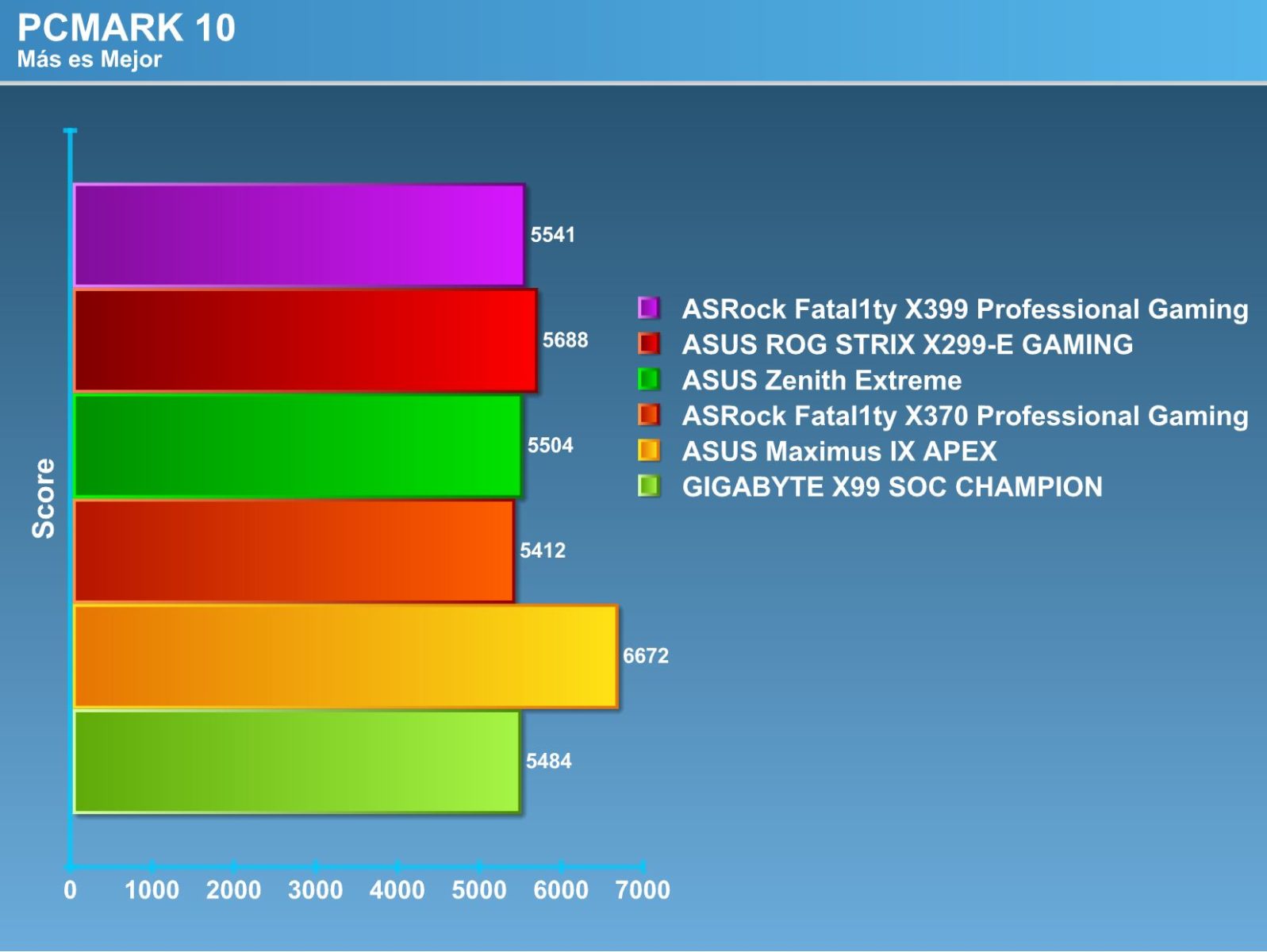Select the green bar scoring 5504
The height and width of the screenshot is (952, 1267).
[298, 446]
